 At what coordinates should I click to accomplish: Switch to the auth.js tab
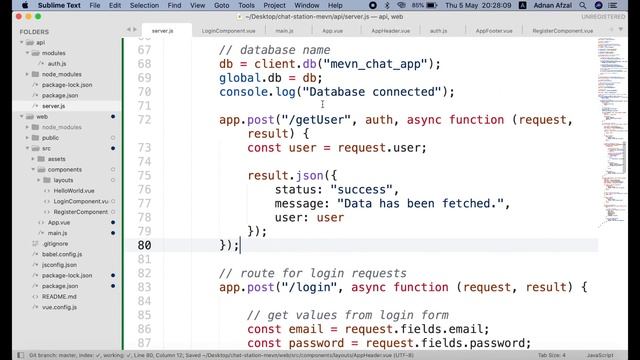(x=438, y=31)
